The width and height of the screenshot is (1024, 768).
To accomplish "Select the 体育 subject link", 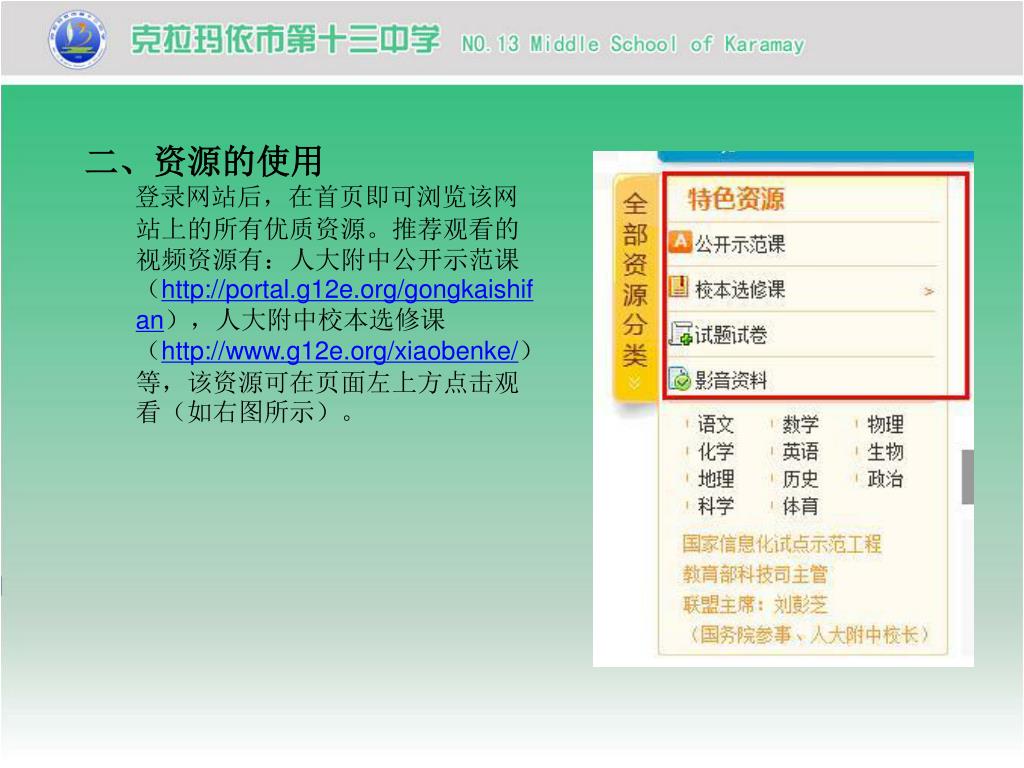I will coord(800,506).
